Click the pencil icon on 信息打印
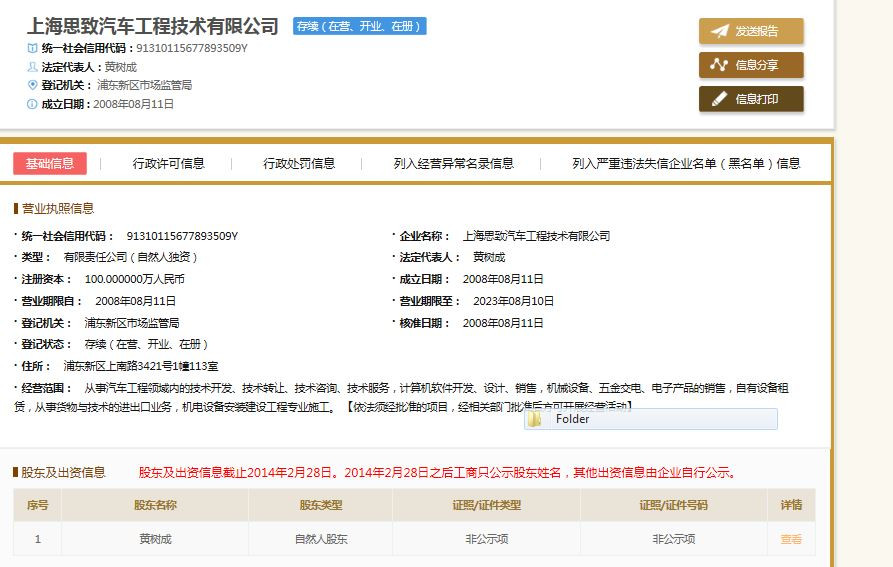 click(719, 99)
